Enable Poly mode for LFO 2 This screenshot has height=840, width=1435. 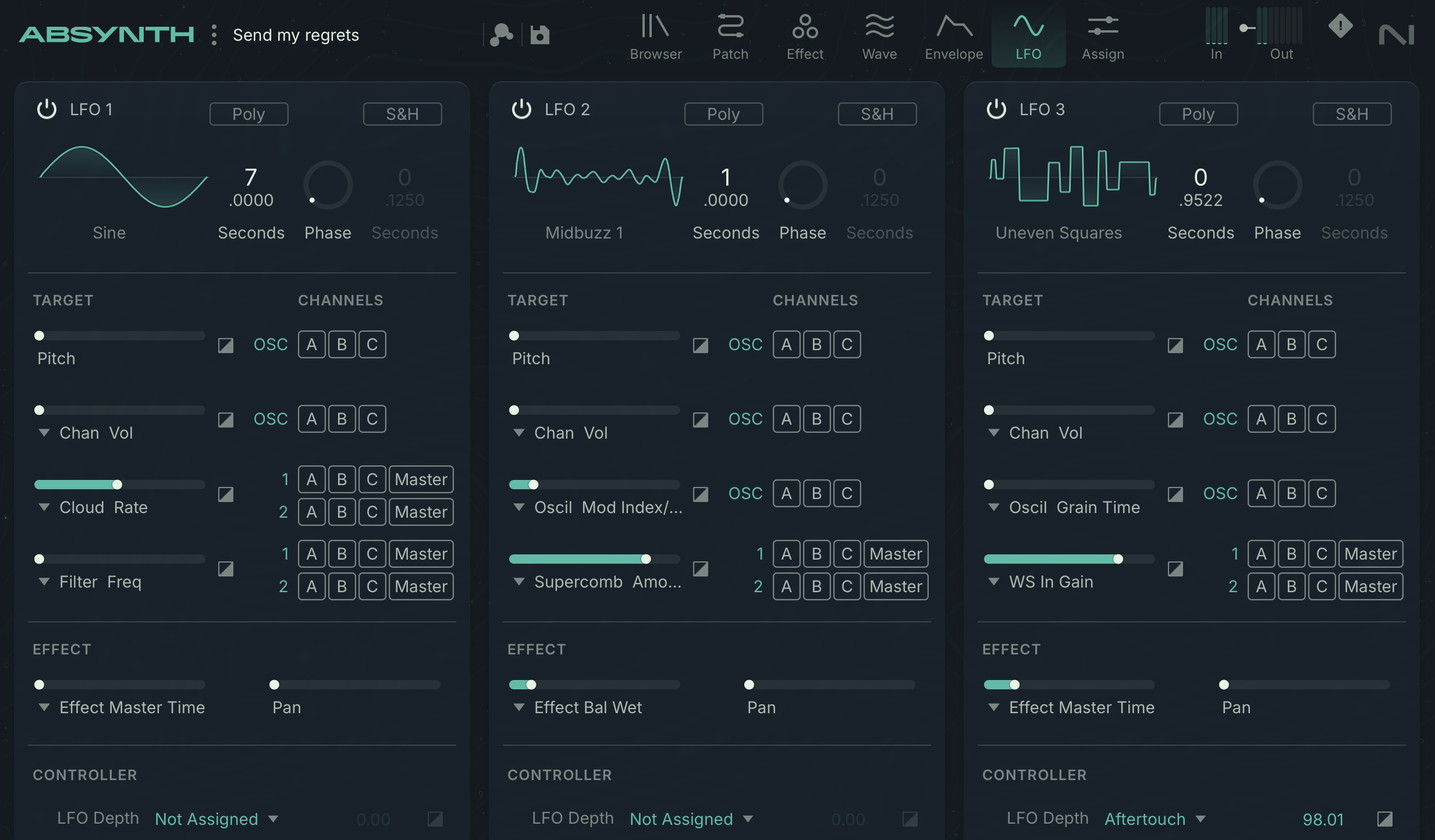723,114
